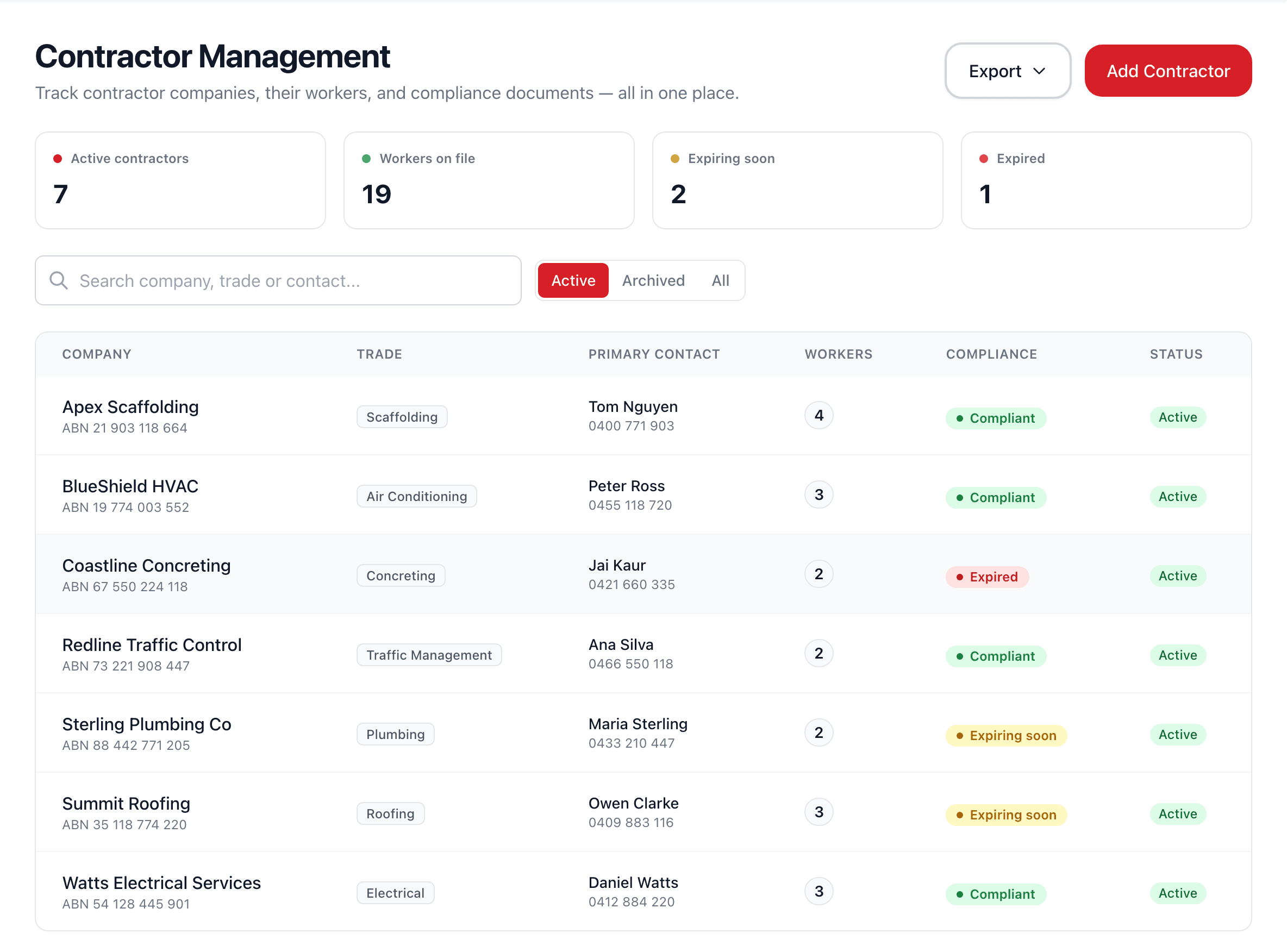Click the Primary Contact column header
This screenshot has height=952, width=1287.
654,354
